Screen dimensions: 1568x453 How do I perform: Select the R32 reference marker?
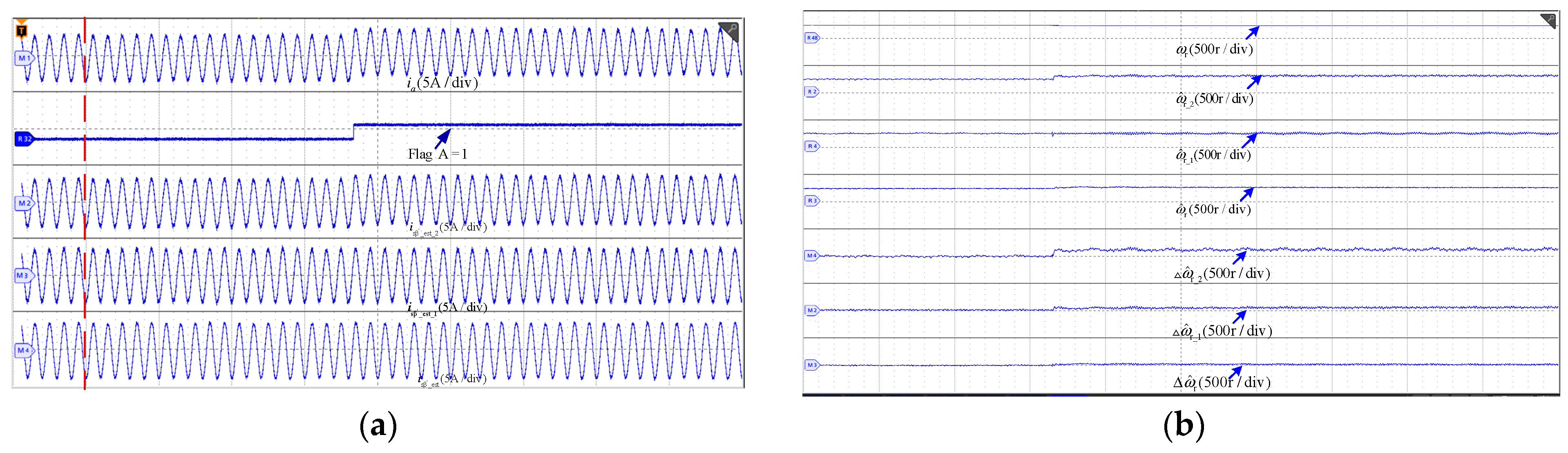click(24, 139)
